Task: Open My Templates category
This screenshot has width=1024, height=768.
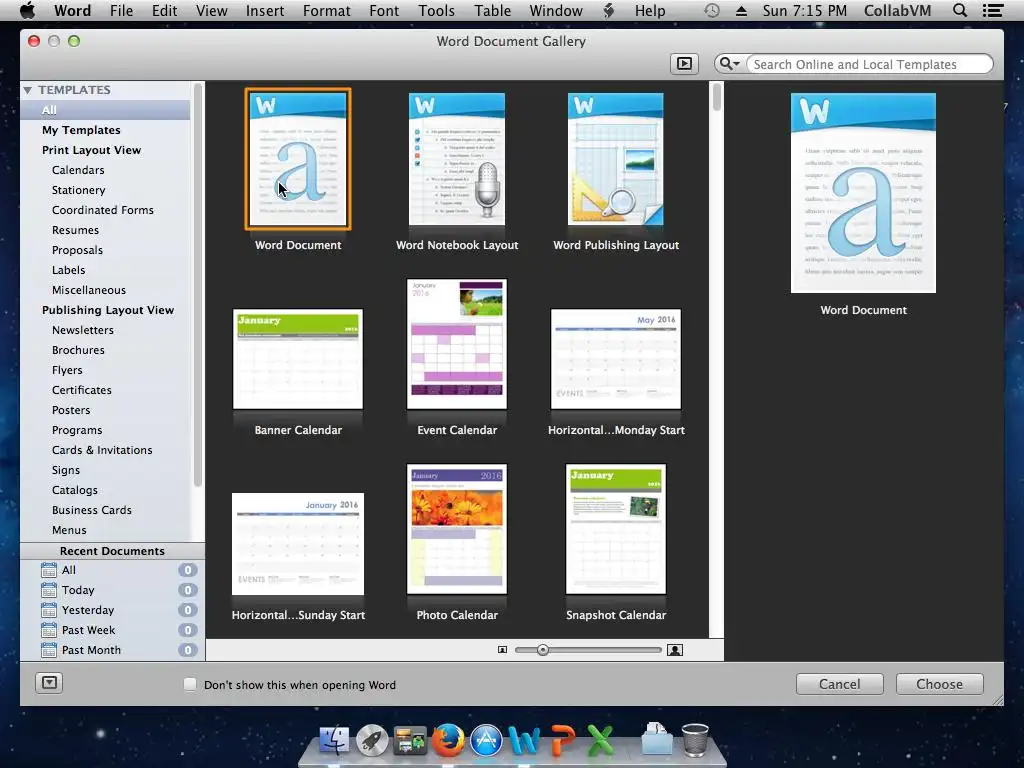Action: point(81,130)
